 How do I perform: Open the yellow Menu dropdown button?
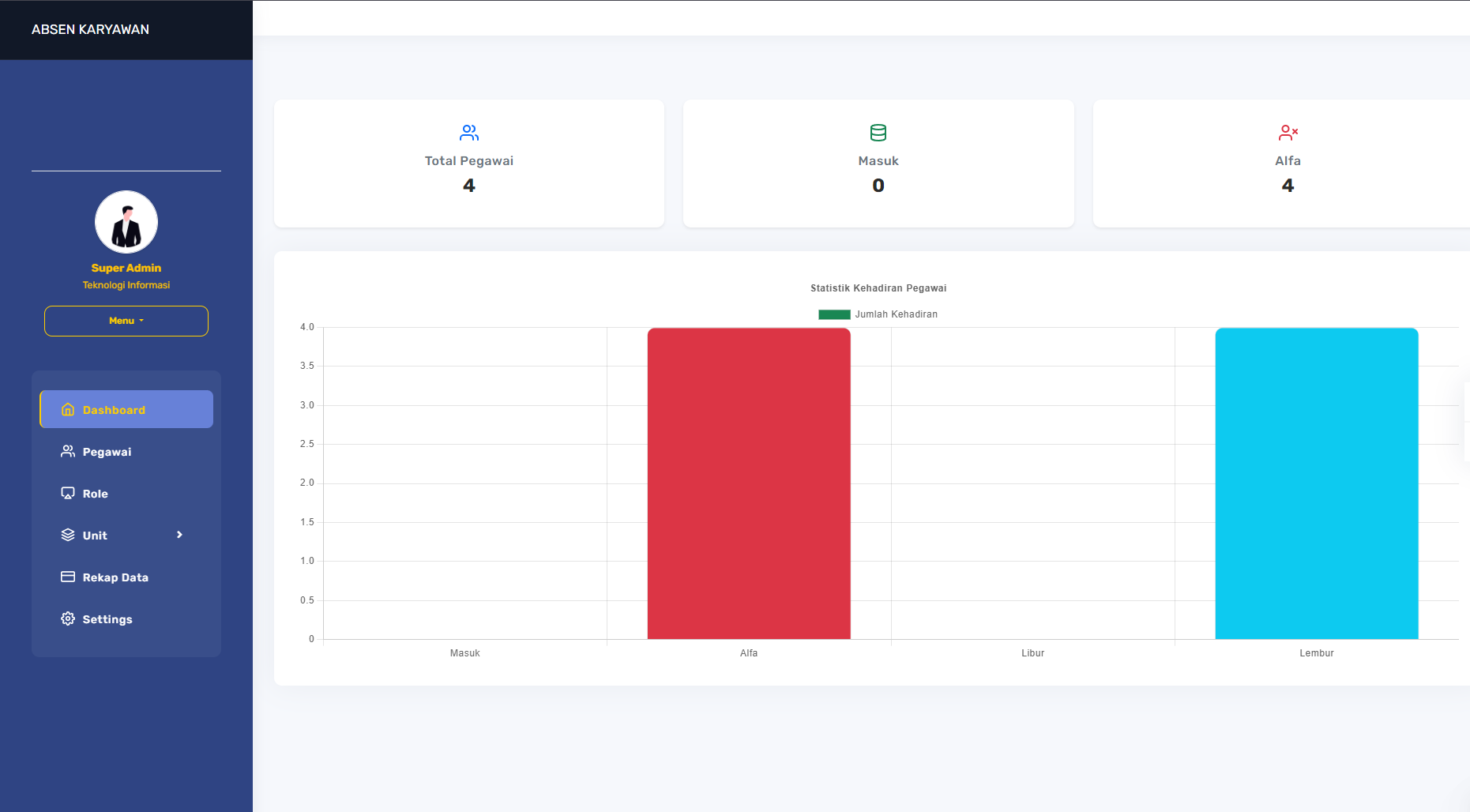click(x=126, y=321)
